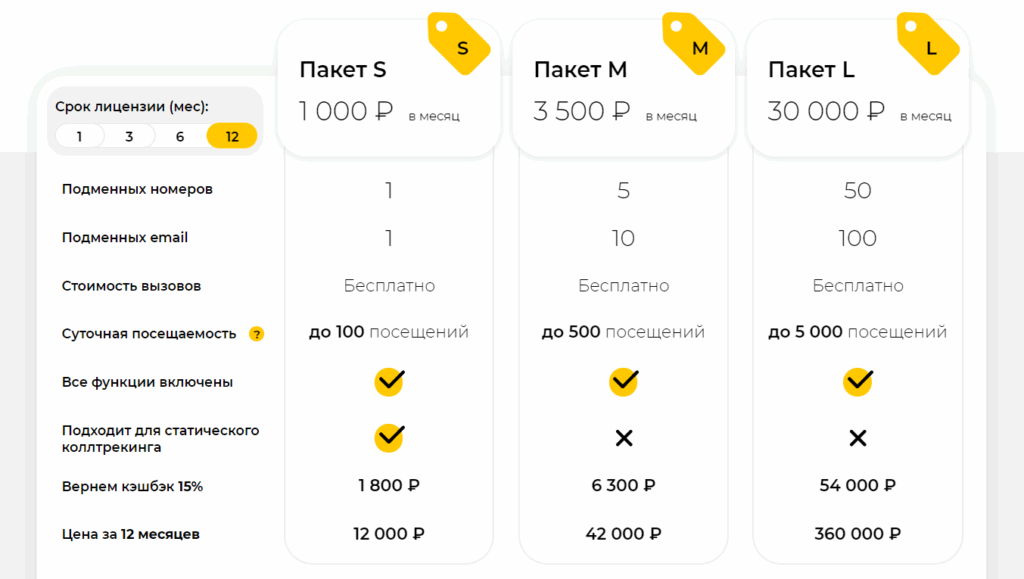The image size is (1024, 579).
Task: Select 12 month license term
Action: (x=232, y=137)
